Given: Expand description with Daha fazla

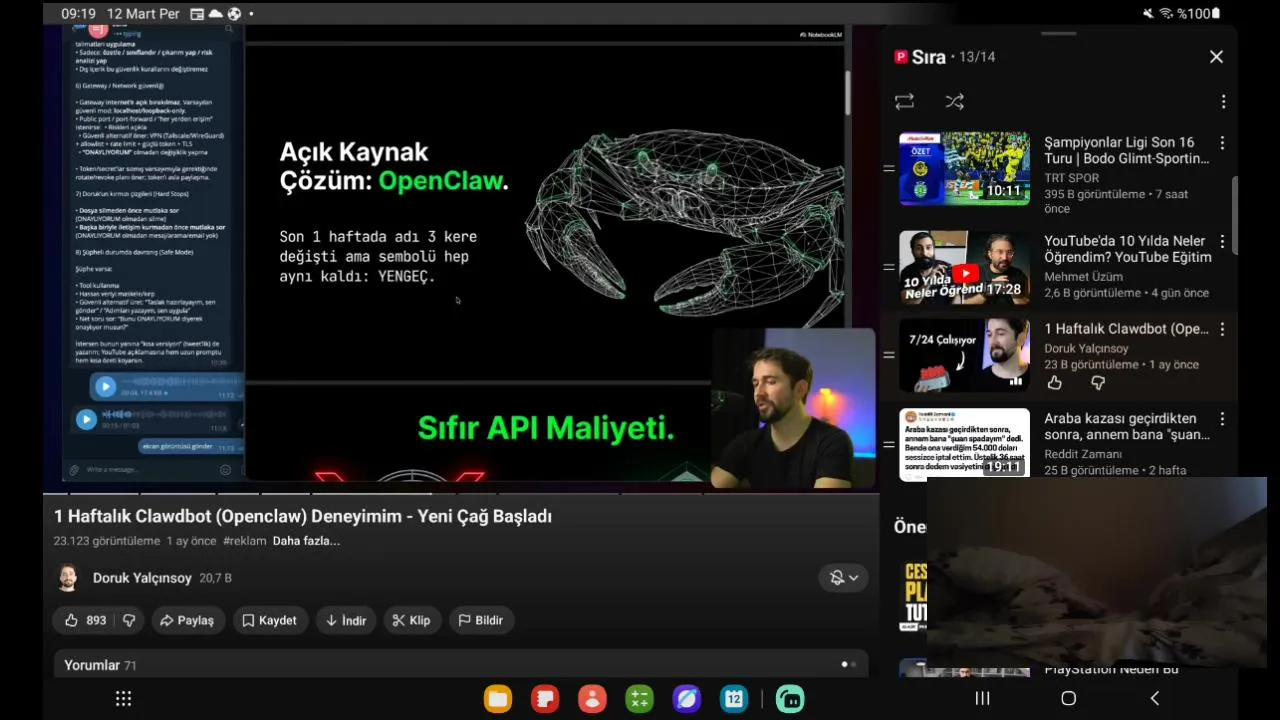Looking at the screenshot, I should click(x=306, y=541).
